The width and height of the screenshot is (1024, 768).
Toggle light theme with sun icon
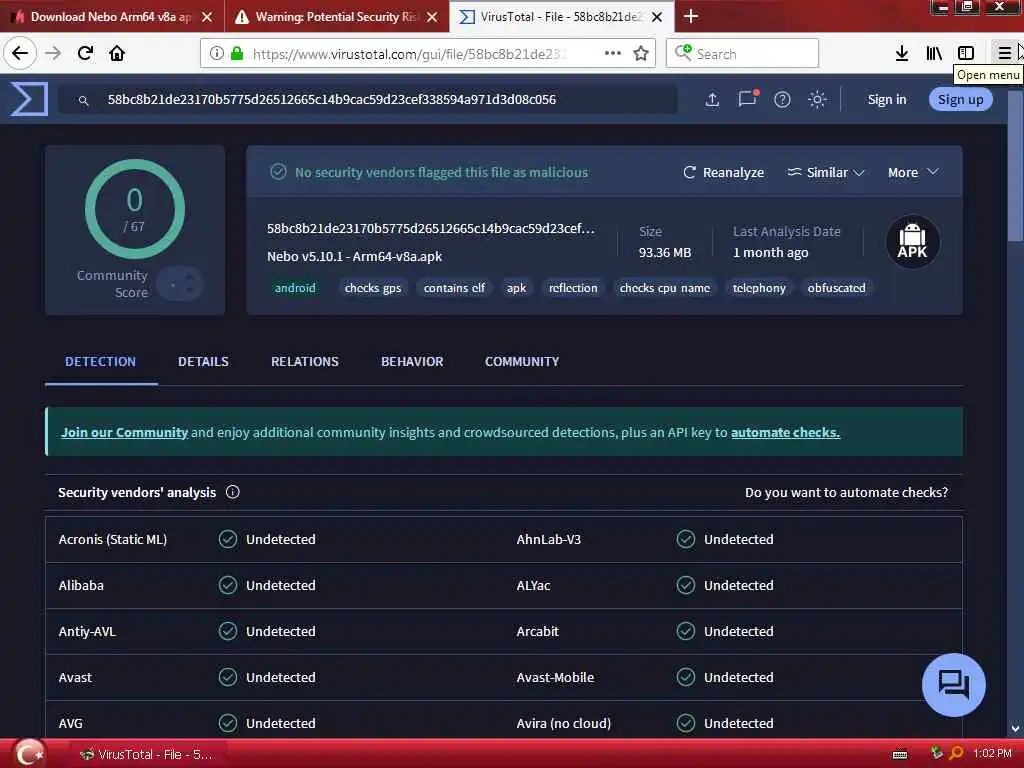coord(818,100)
